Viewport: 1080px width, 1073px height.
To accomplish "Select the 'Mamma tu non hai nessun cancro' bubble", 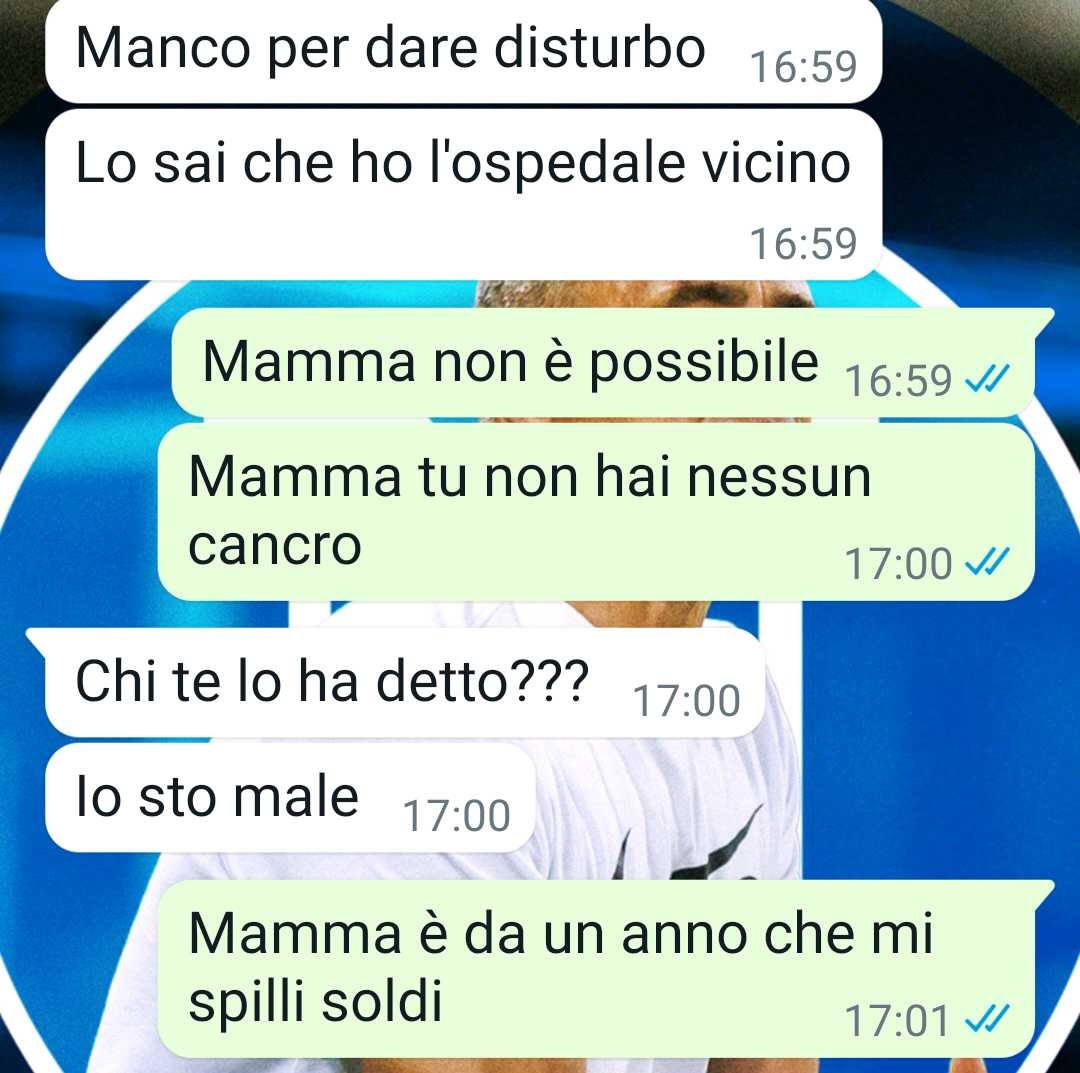I will pyautogui.click(x=596, y=512).
